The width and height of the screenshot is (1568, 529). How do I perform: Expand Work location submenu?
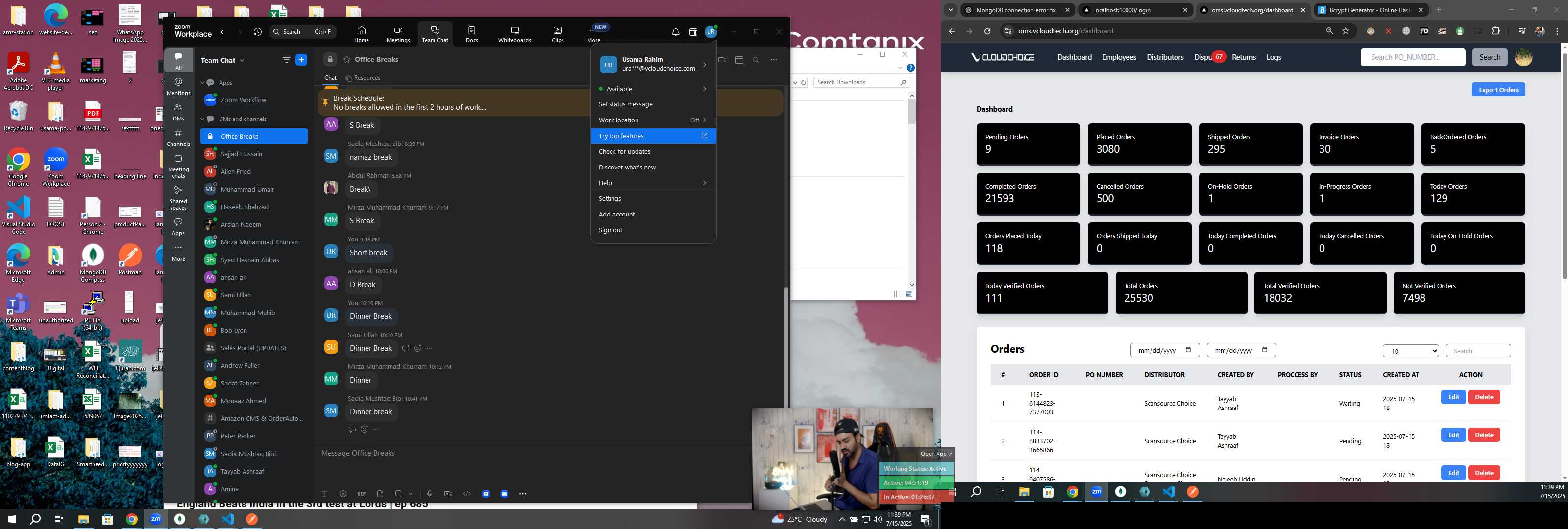[704, 120]
